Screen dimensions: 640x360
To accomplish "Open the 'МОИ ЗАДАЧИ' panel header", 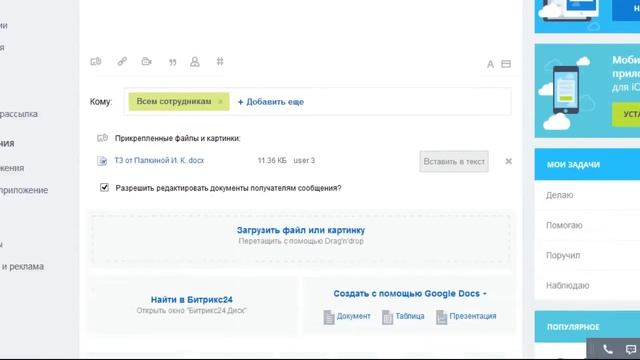I will coord(587,164).
